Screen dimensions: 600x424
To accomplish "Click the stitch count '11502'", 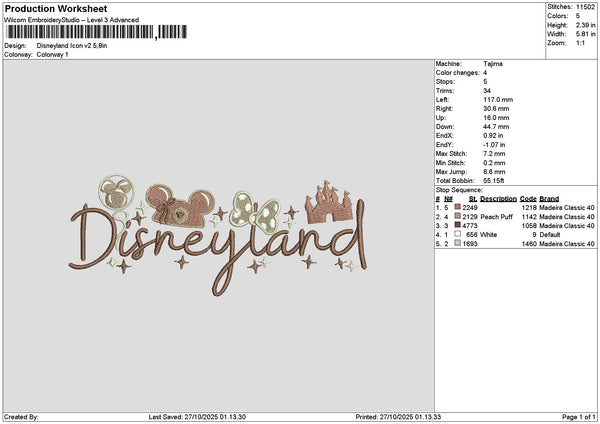I will tap(585, 7).
